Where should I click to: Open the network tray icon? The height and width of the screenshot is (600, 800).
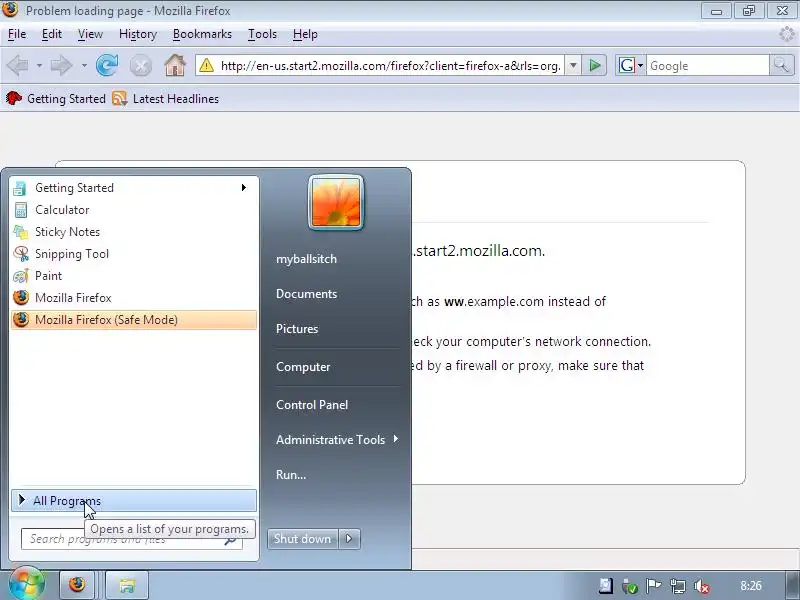[678, 586]
